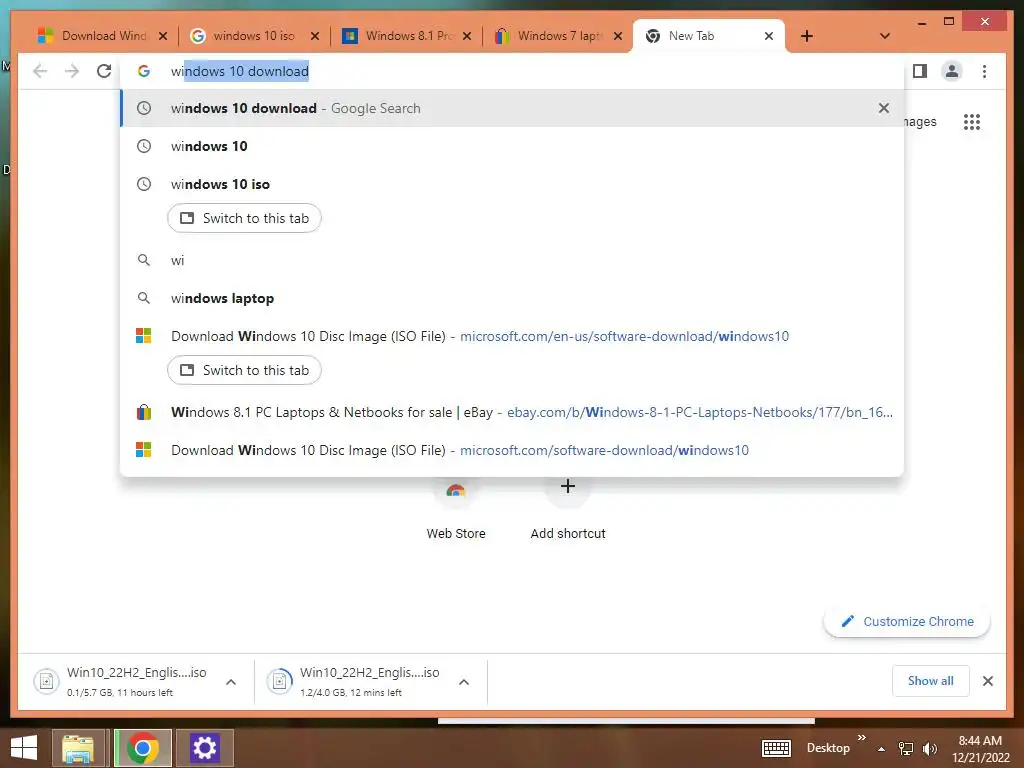Open the network tray icon
1024x768 pixels.
[906, 749]
